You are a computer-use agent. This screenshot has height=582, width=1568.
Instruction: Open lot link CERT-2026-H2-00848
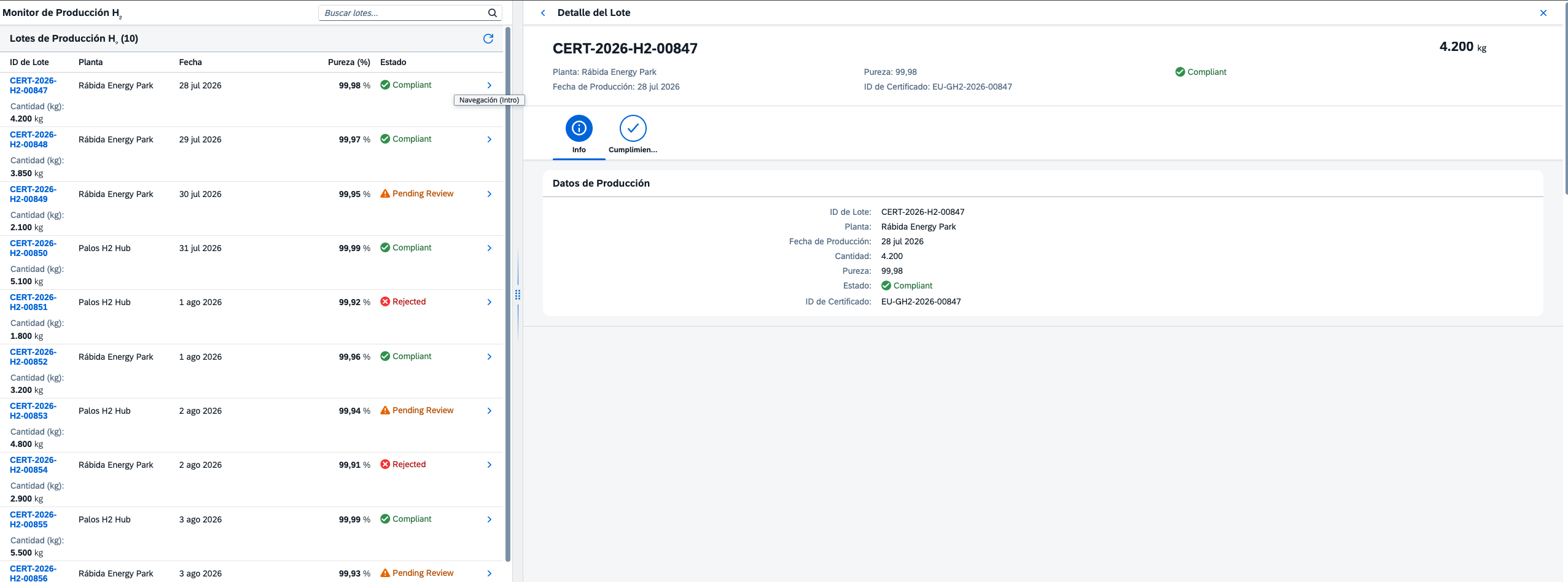(33, 139)
